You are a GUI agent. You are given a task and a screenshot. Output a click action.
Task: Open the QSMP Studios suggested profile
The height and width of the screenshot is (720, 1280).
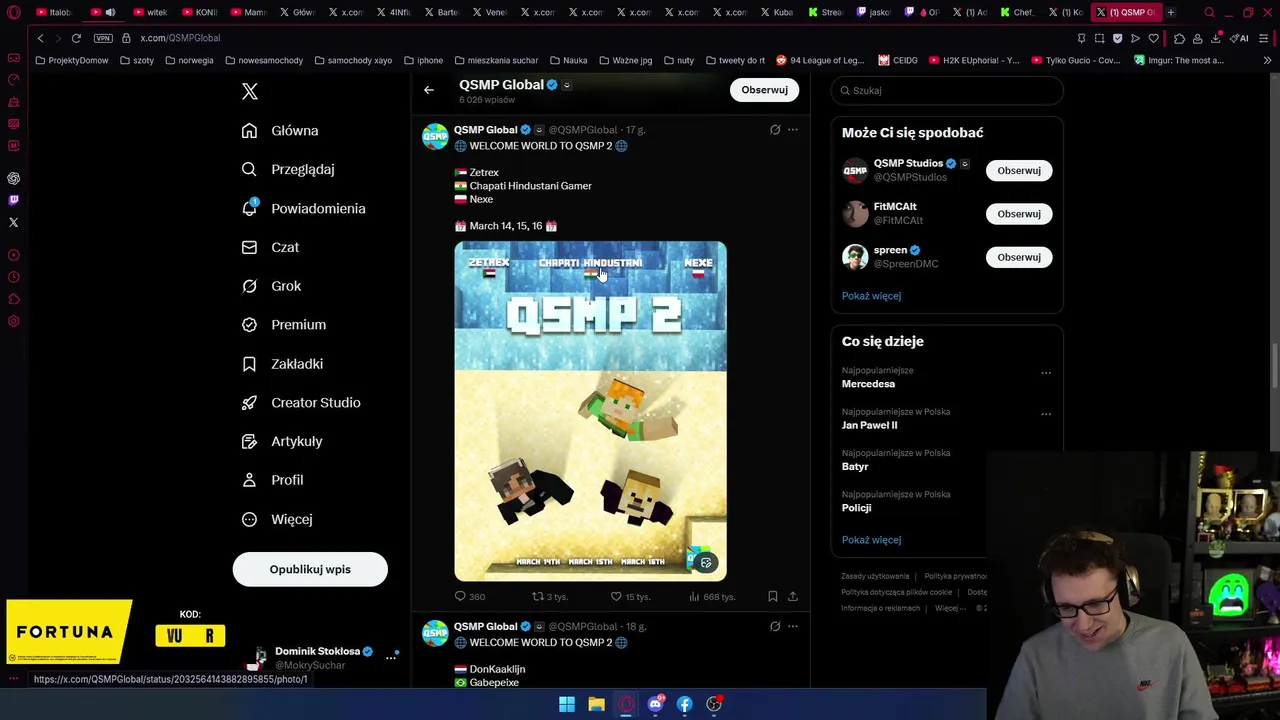(x=908, y=164)
